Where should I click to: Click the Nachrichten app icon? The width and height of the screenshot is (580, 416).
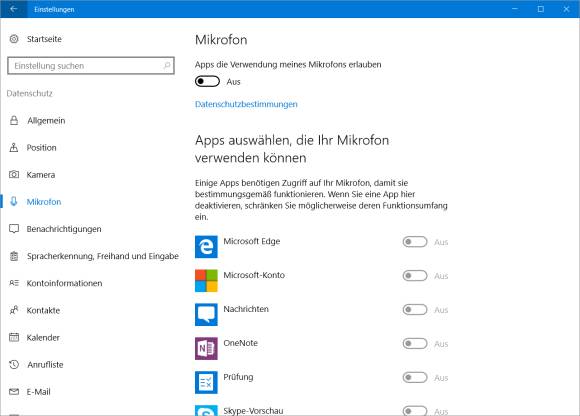click(206, 314)
